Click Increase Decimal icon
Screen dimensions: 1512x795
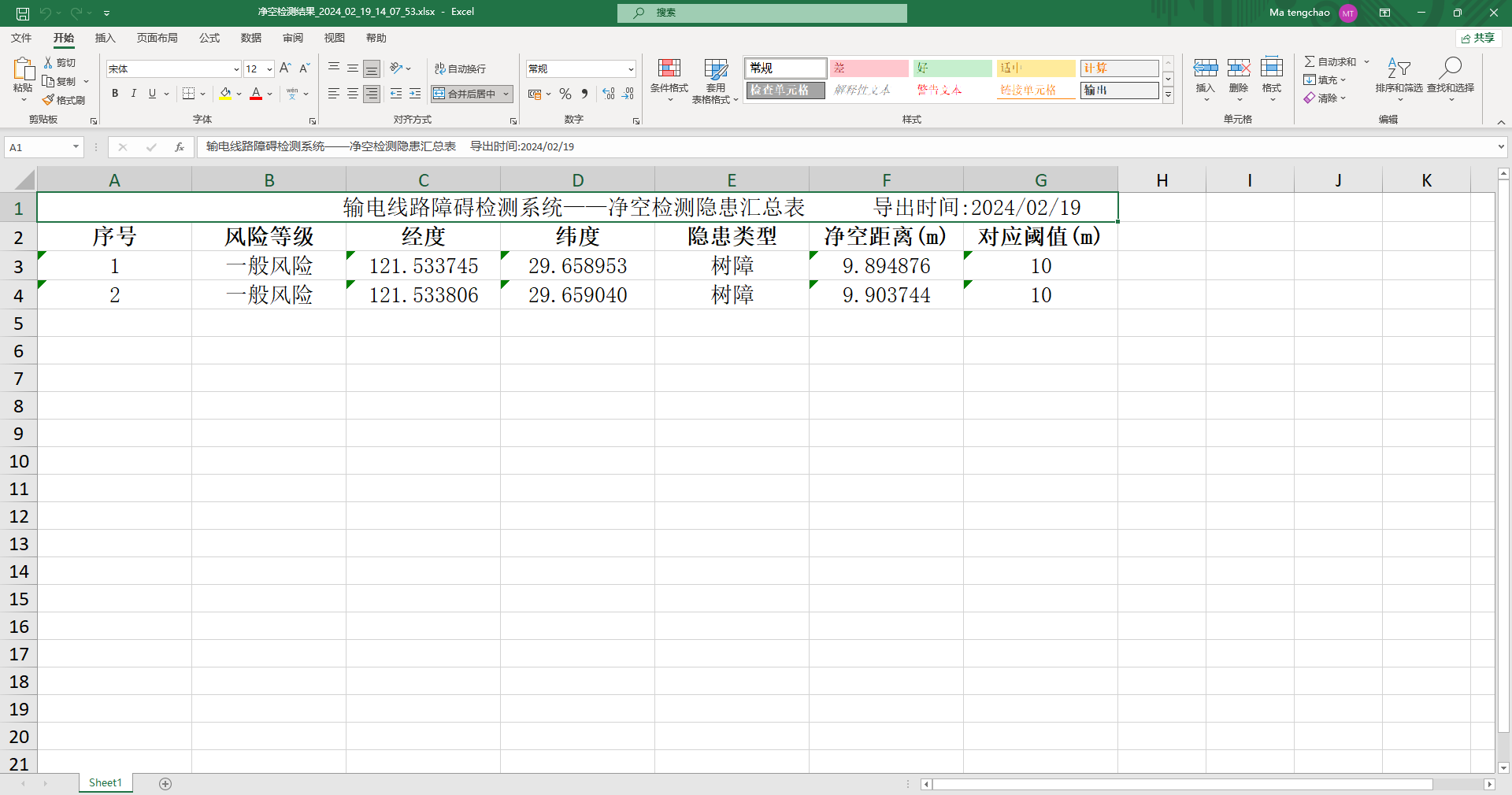coord(609,94)
